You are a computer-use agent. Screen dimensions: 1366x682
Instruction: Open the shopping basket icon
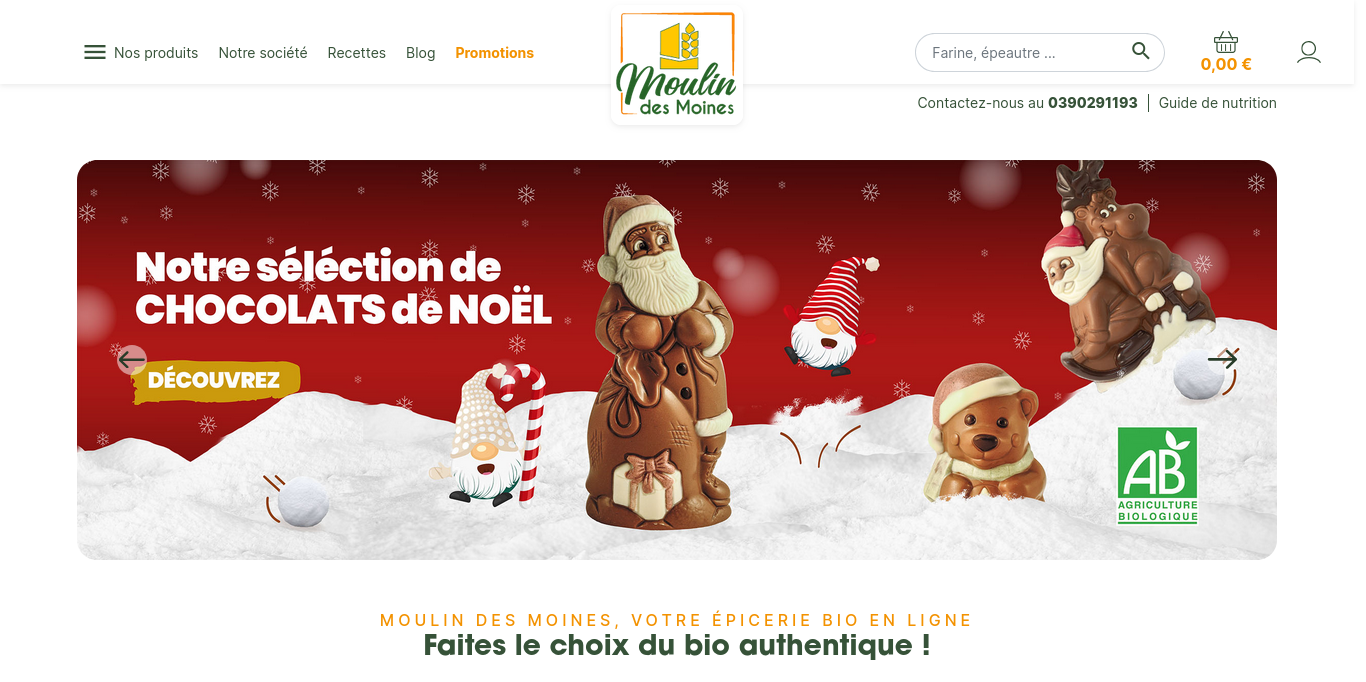pos(1226,42)
